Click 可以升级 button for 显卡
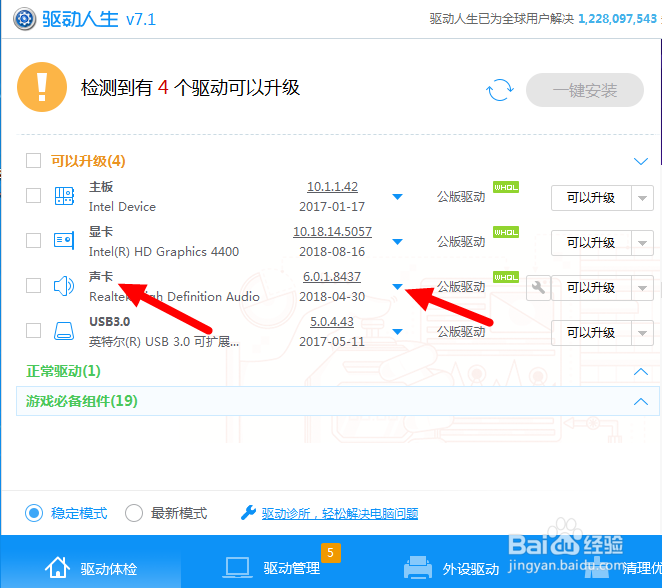Viewport: 662px width, 588px height. [x=591, y=243]
